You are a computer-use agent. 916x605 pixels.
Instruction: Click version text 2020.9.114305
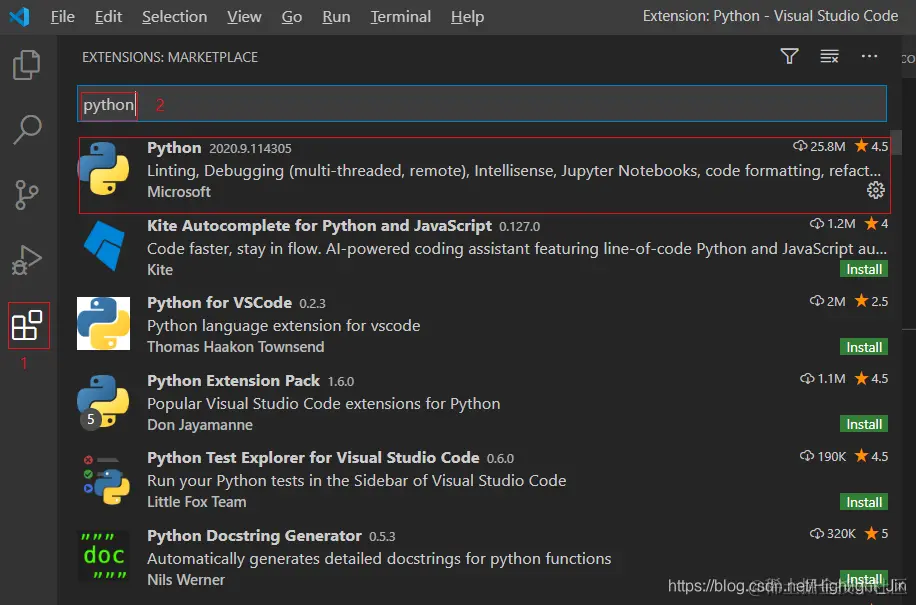[250, 148]
